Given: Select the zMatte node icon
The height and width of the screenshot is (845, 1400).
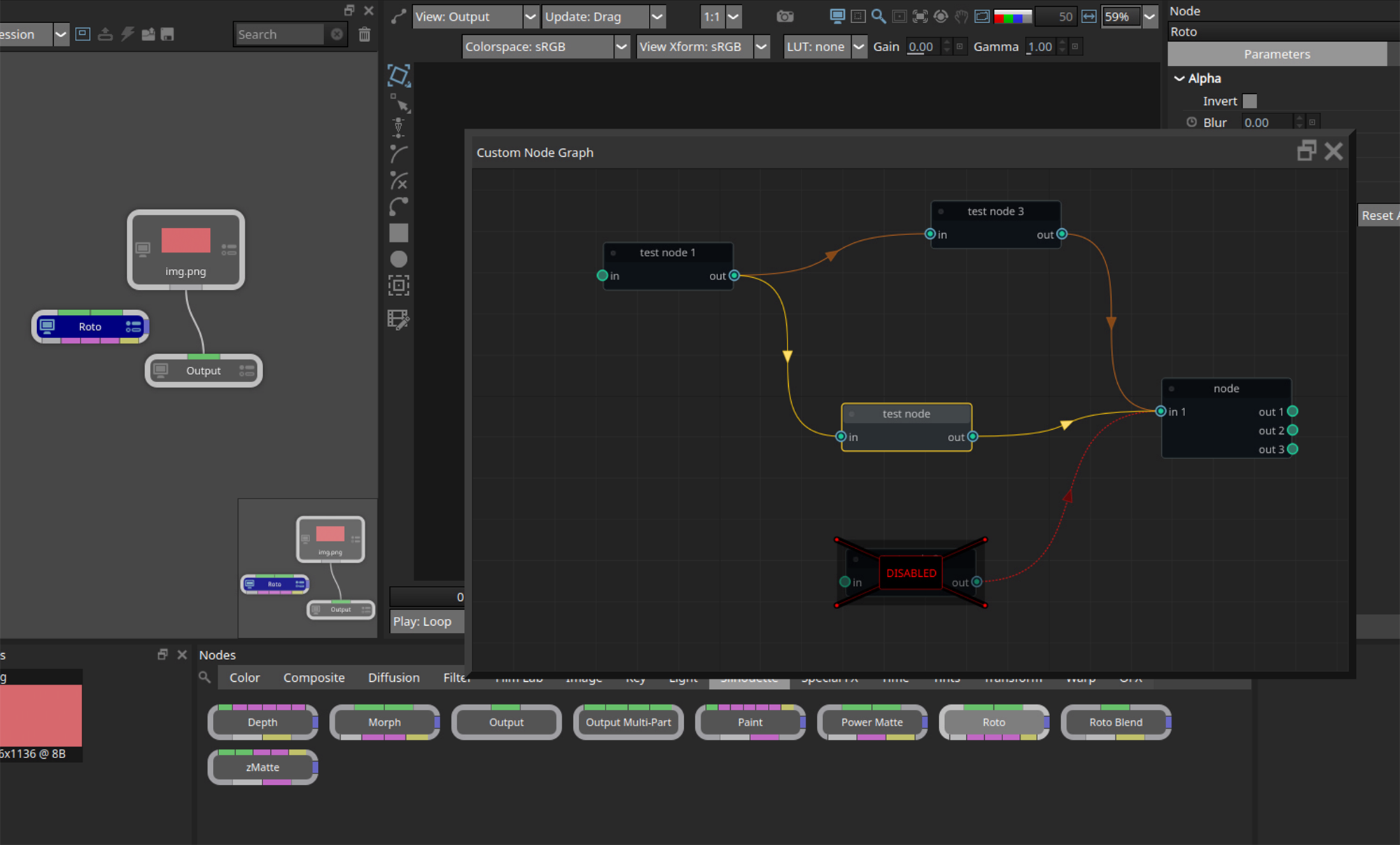Looking at the screenshot, I should [262, 766].
